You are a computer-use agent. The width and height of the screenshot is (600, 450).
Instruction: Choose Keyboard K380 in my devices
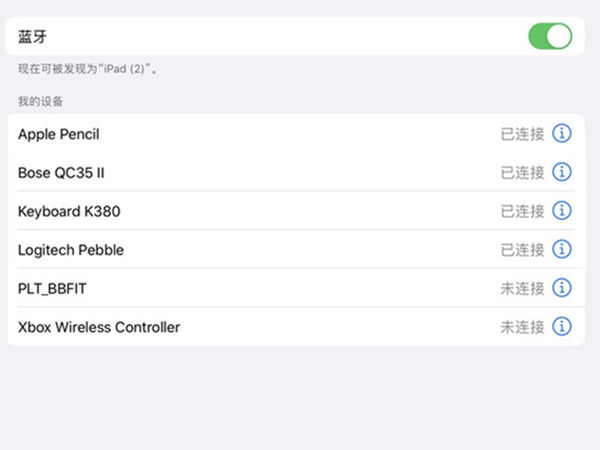point(70,211)
